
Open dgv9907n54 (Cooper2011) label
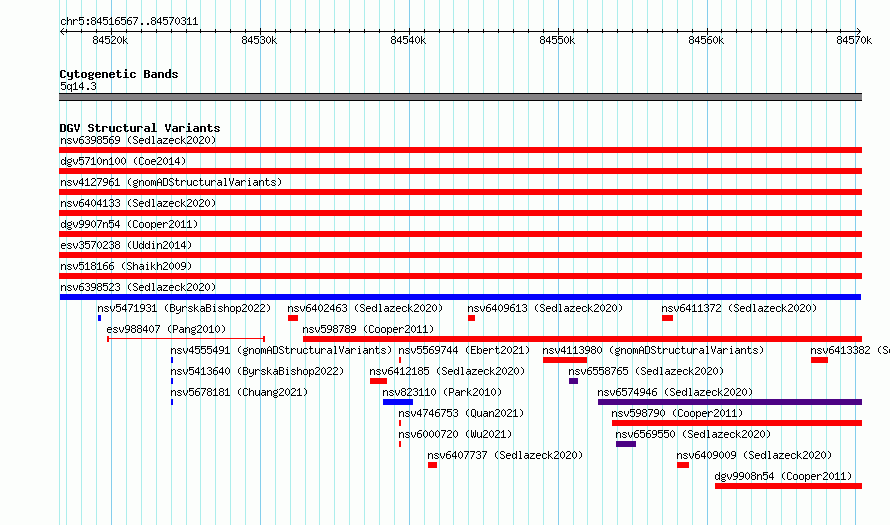point(129,224)
